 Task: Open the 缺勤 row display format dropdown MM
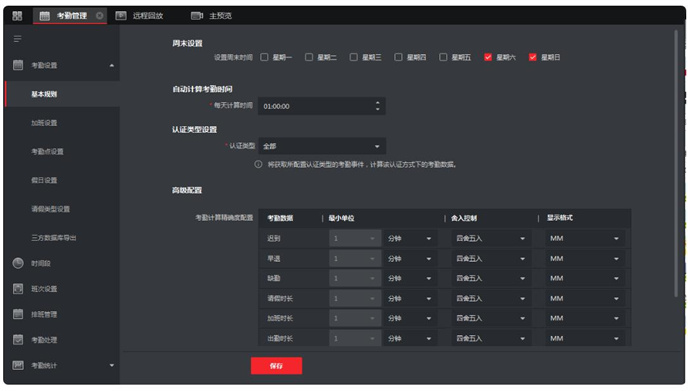585,278
